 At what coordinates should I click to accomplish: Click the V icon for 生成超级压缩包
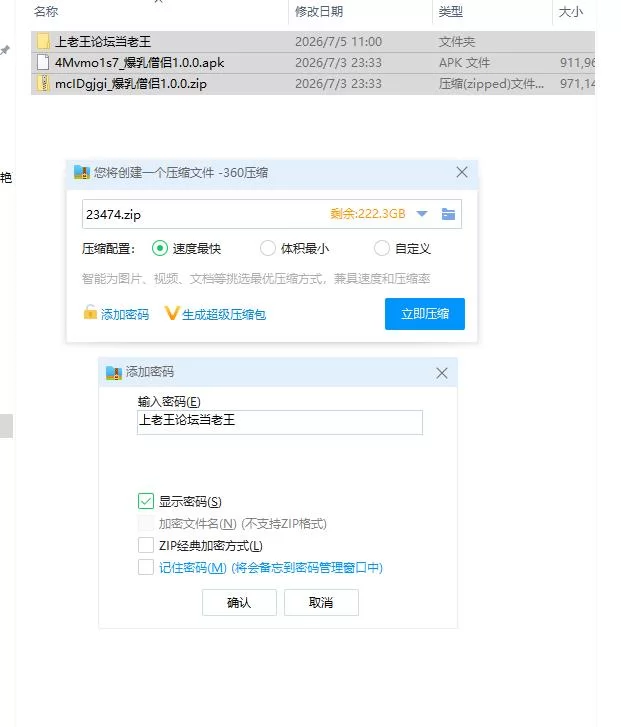[x=171, y=313]
